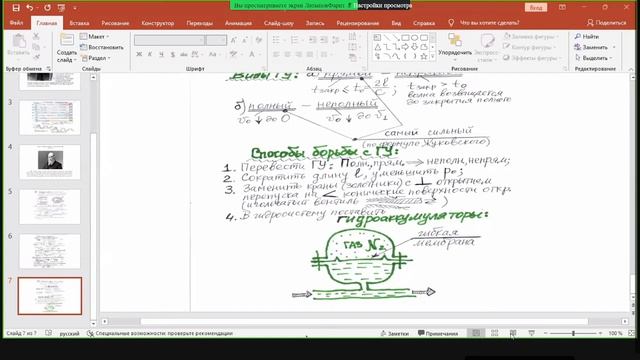Click the Найти find button

[587, 37]
